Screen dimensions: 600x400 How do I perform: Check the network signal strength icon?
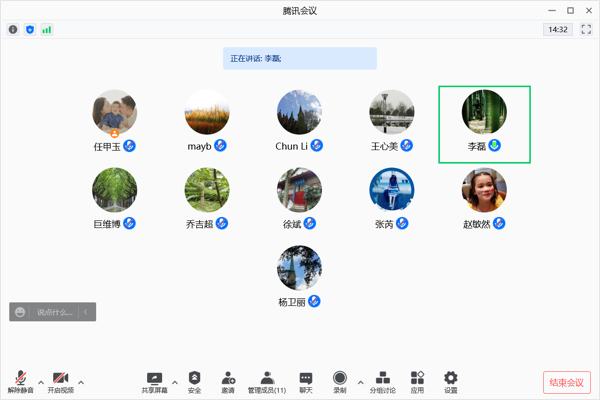47,30
